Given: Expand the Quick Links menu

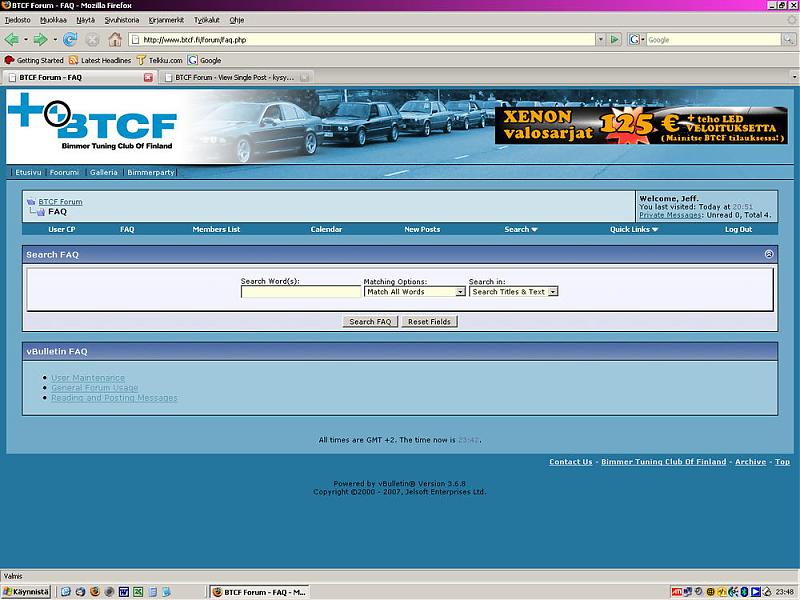Looking at the screenshot, I should click(634, 229).
